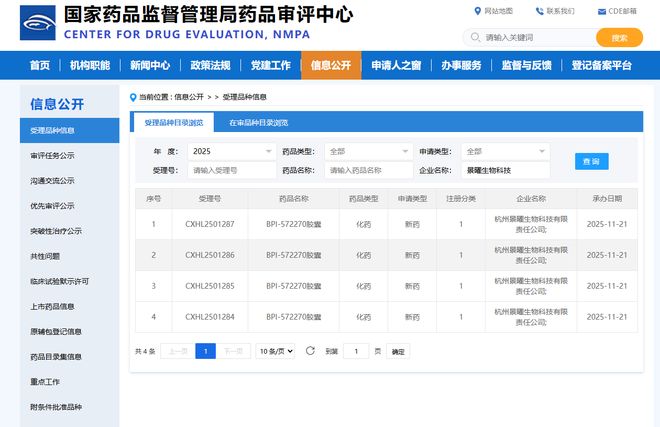Switch to 在审品种目录浏览 tab
This screenshot has width=660, height=427.
(258, 122)
